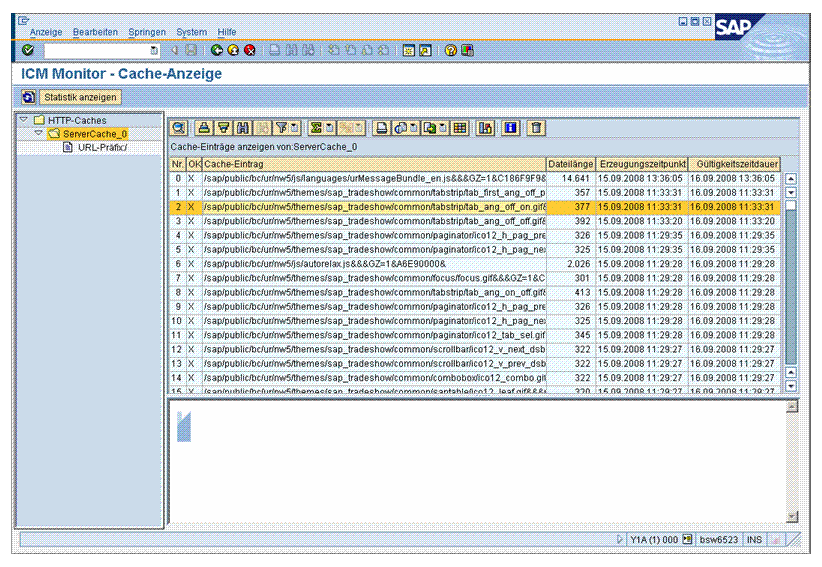Viewport: 822px width, 567px height.
Task: Click the green Enter checkmark icon
Action: [x=28, y=50]
